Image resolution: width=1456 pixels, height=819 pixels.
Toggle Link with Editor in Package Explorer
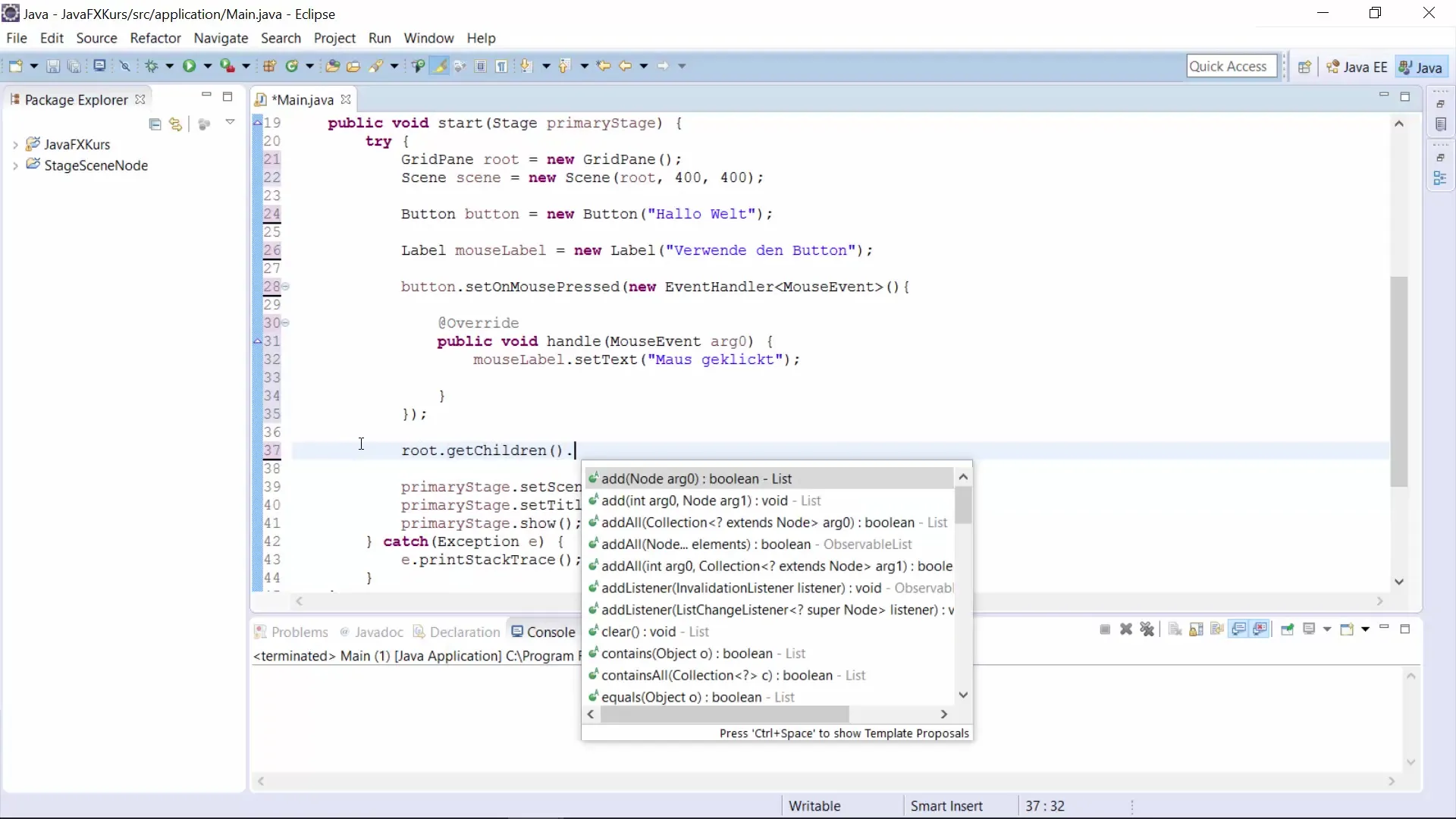point(176,124)
